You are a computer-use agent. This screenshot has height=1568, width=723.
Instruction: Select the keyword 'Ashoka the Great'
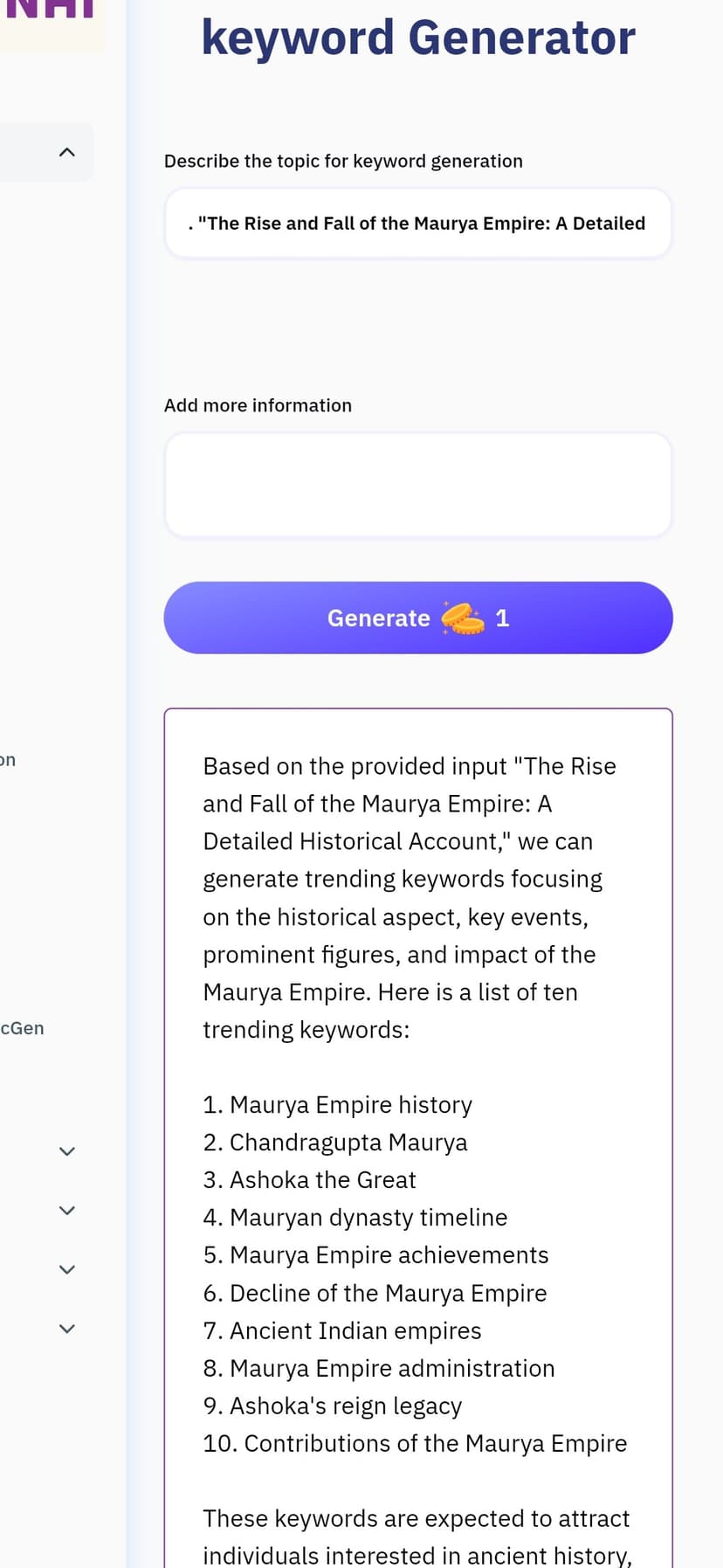coord(323,1179)
